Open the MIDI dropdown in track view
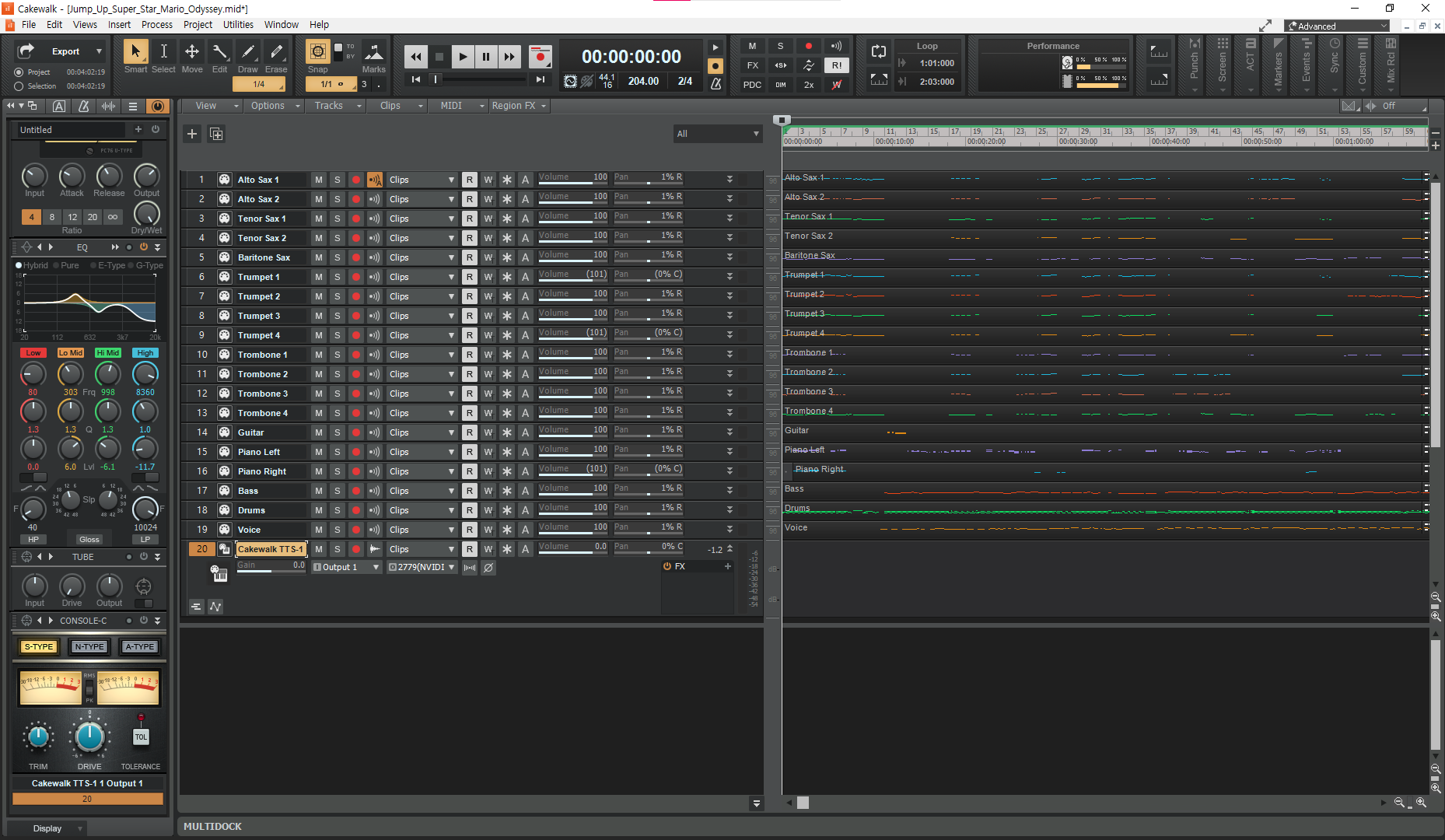This screenshot has width=1445, height=840. pyautogui.click(x=459, y=106)
